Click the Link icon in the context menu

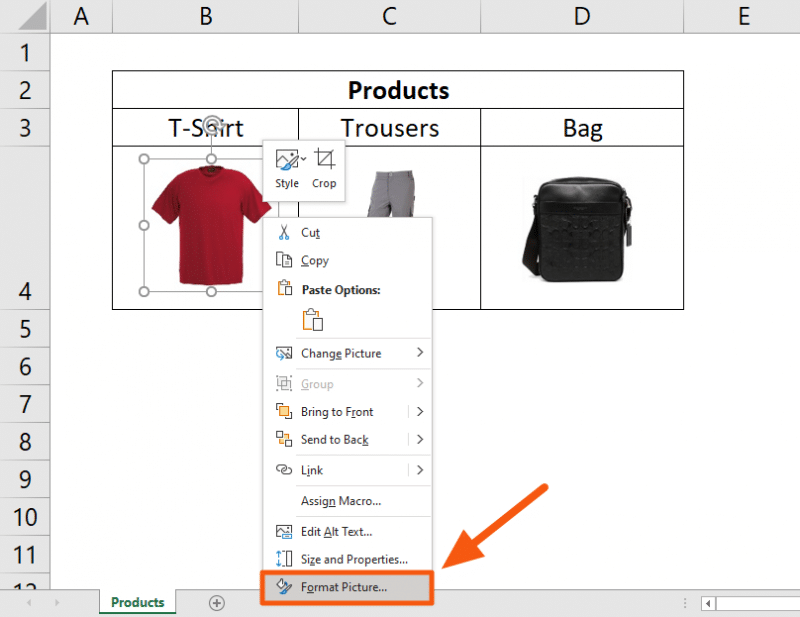(284, 470)
